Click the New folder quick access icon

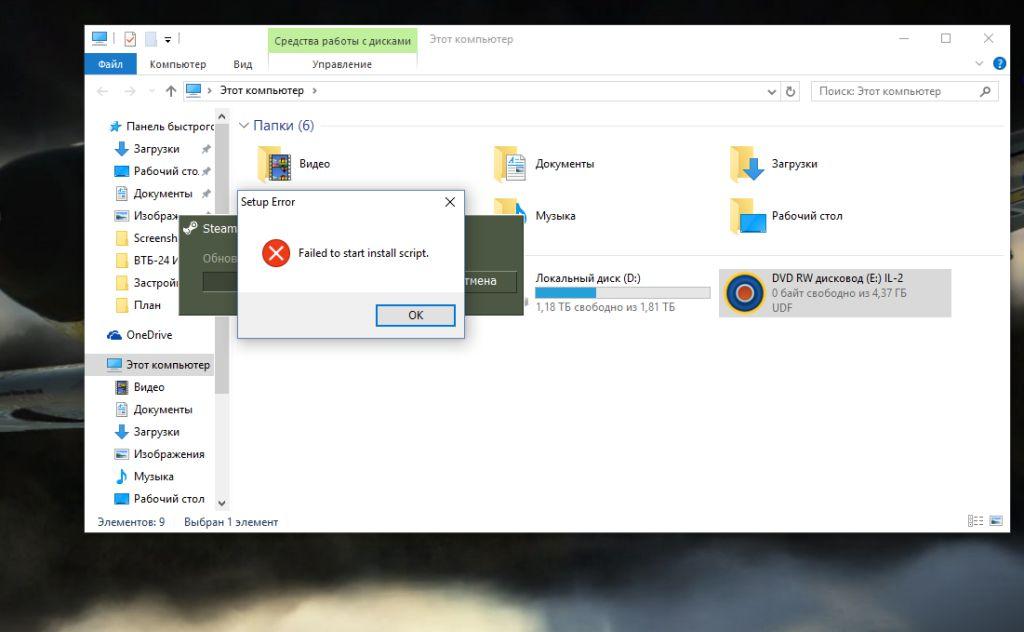click(151, 39)
